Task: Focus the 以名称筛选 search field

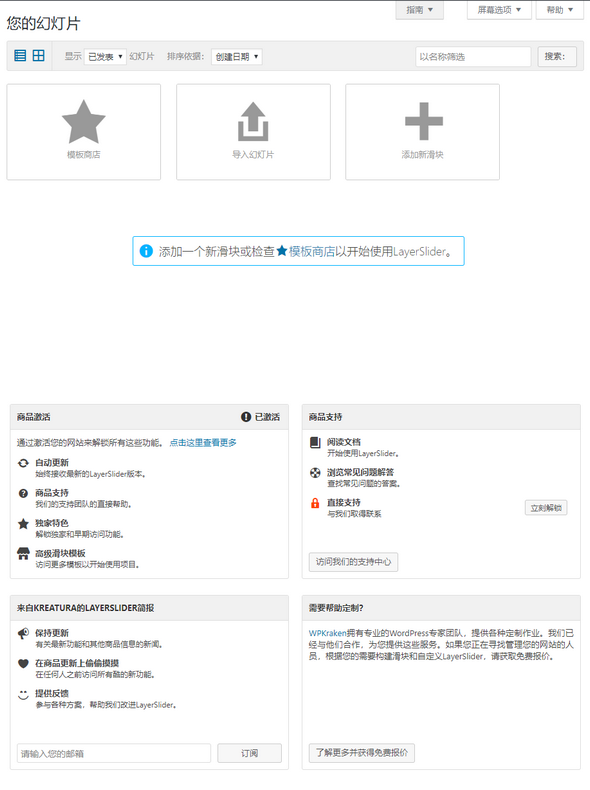Action: [x=473, y=56]
